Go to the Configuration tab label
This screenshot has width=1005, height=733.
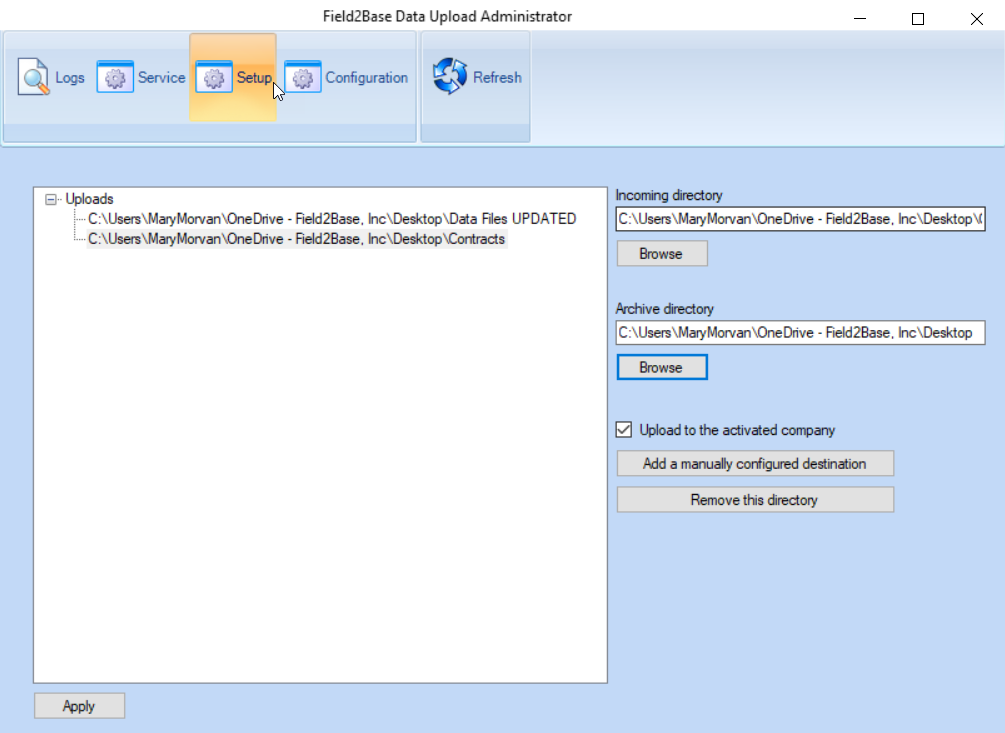[367, 78]
